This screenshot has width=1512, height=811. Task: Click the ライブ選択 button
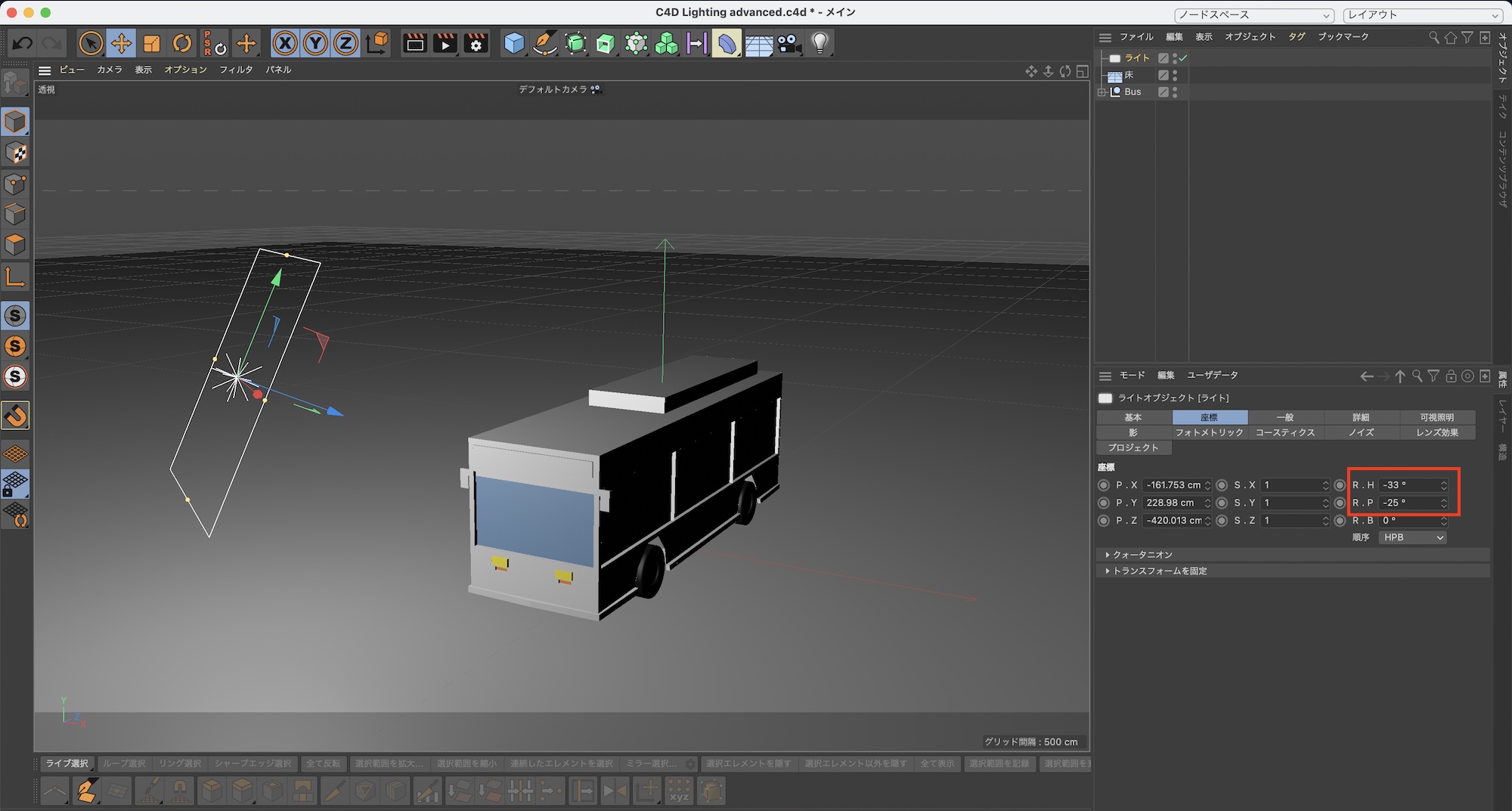[x=67, y=763]
